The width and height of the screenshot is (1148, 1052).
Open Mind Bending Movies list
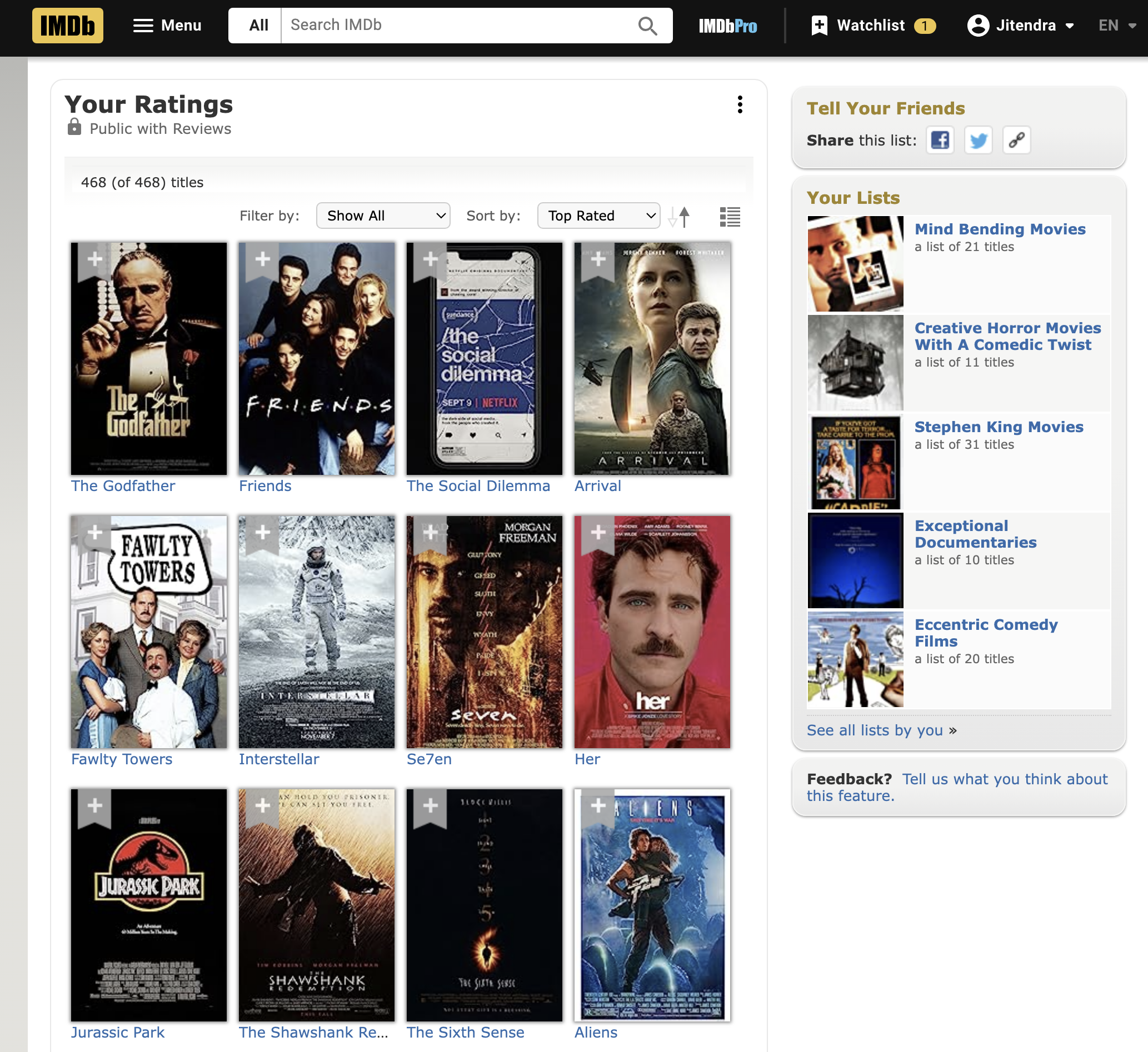point(1000,229)
